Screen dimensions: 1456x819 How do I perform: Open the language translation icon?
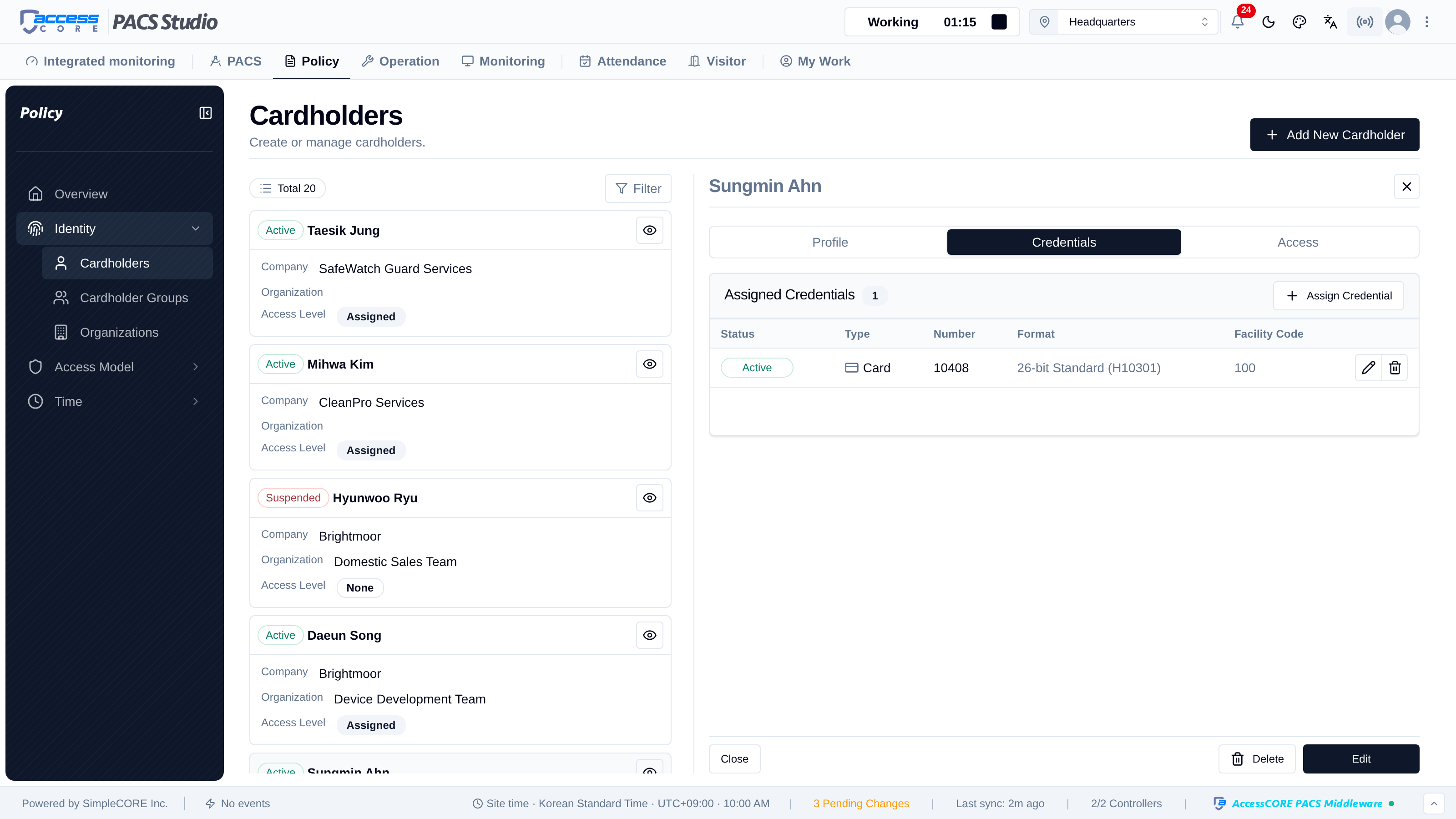1330,22
